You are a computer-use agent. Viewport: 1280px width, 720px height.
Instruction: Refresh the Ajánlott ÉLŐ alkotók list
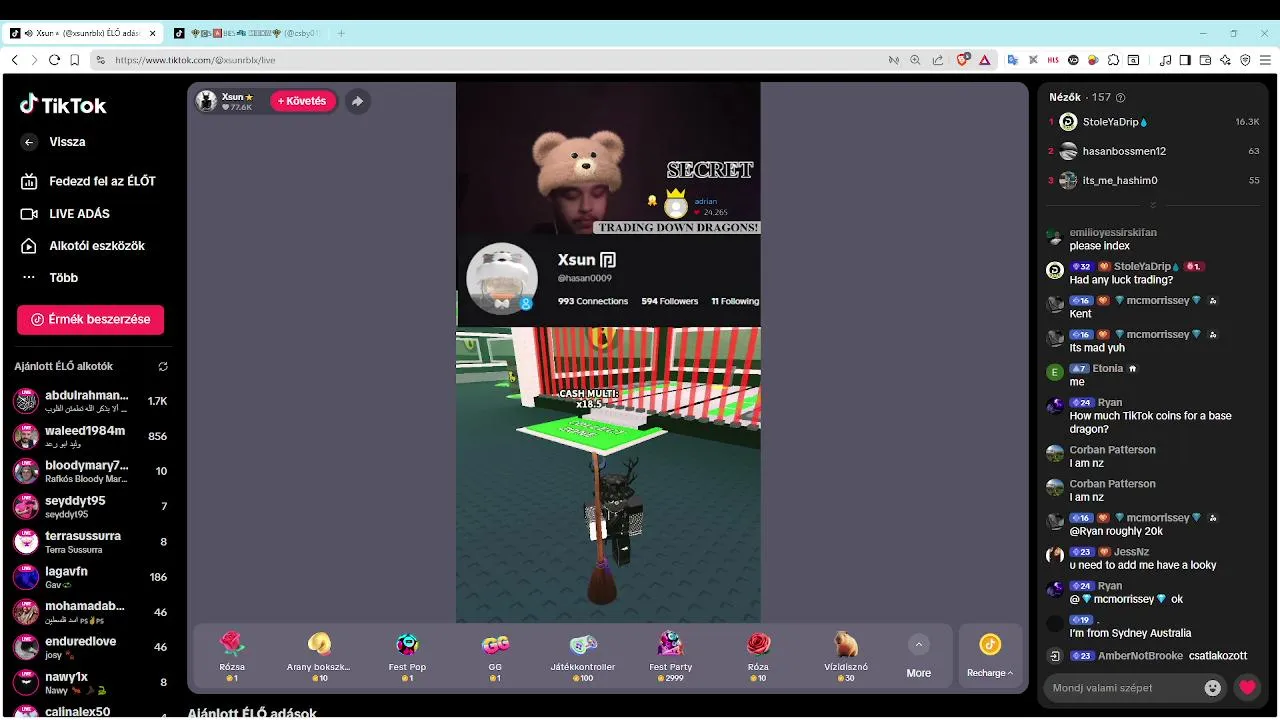[163, 367]
